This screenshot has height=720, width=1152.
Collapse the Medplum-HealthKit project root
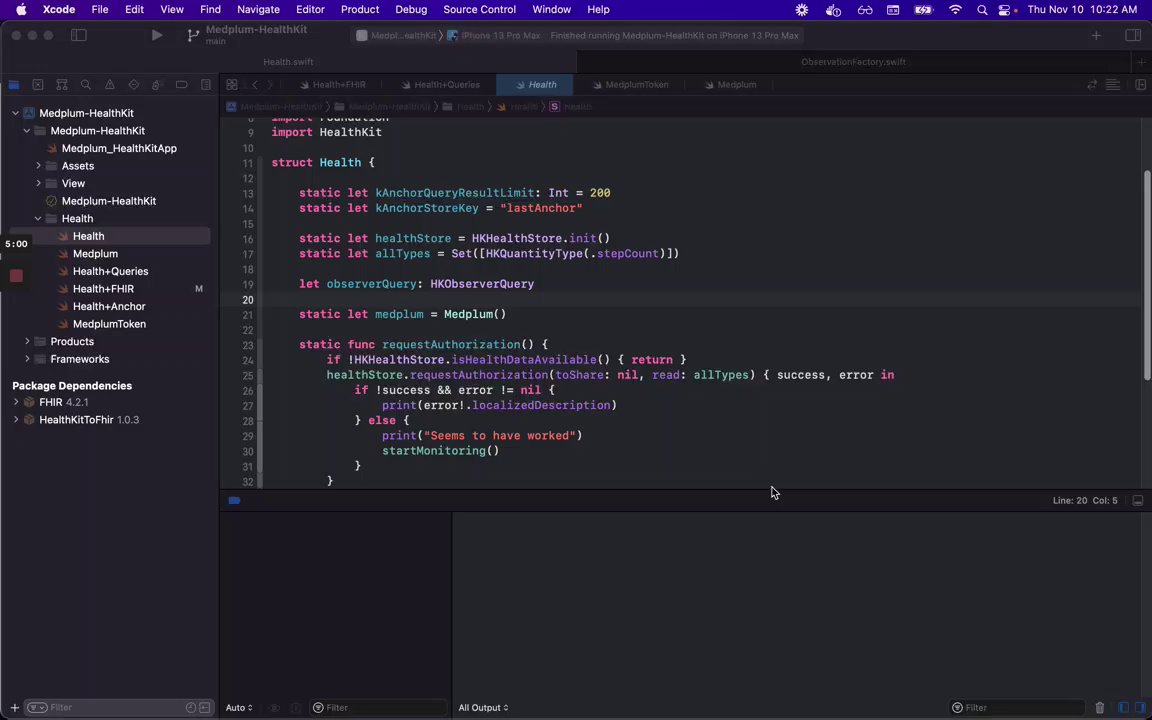tap(15, 113)
